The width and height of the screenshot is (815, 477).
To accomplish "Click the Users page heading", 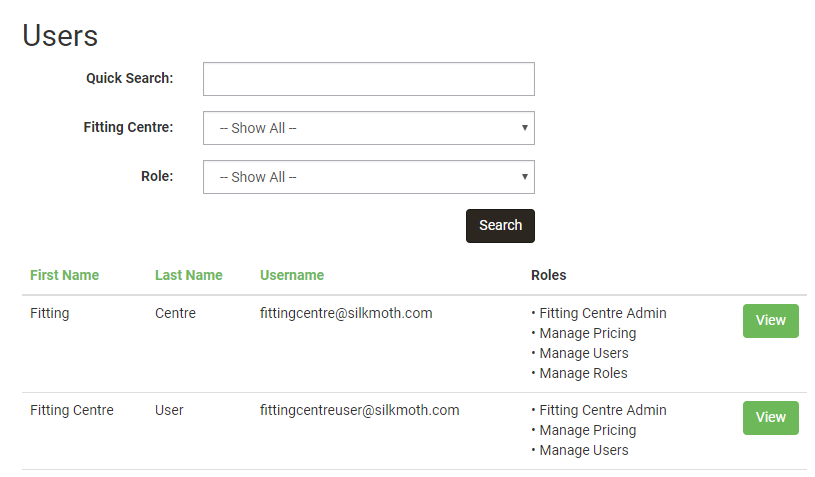I will (x=60, y=35).
